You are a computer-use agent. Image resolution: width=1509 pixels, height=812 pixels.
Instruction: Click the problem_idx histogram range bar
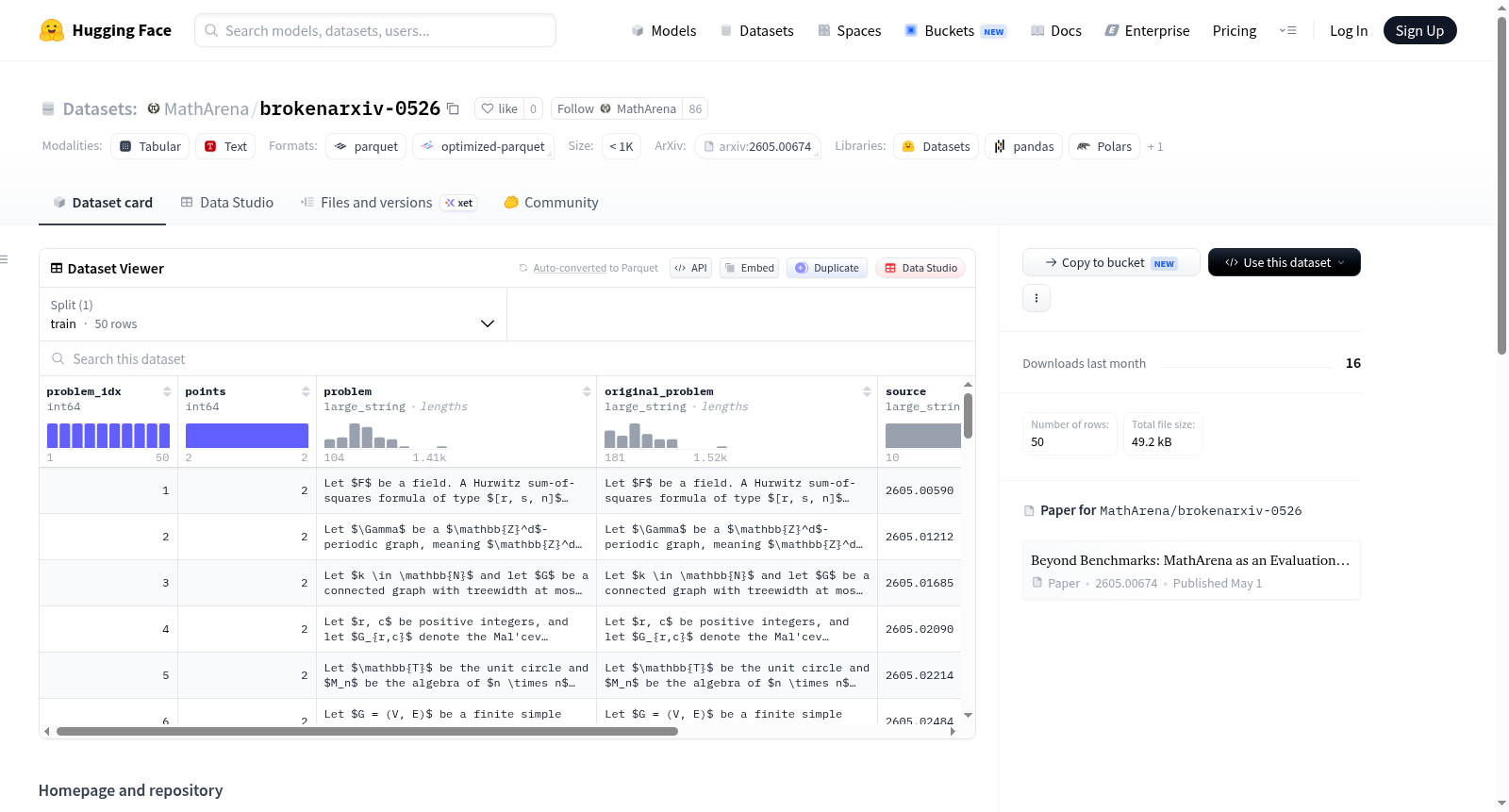108,436
